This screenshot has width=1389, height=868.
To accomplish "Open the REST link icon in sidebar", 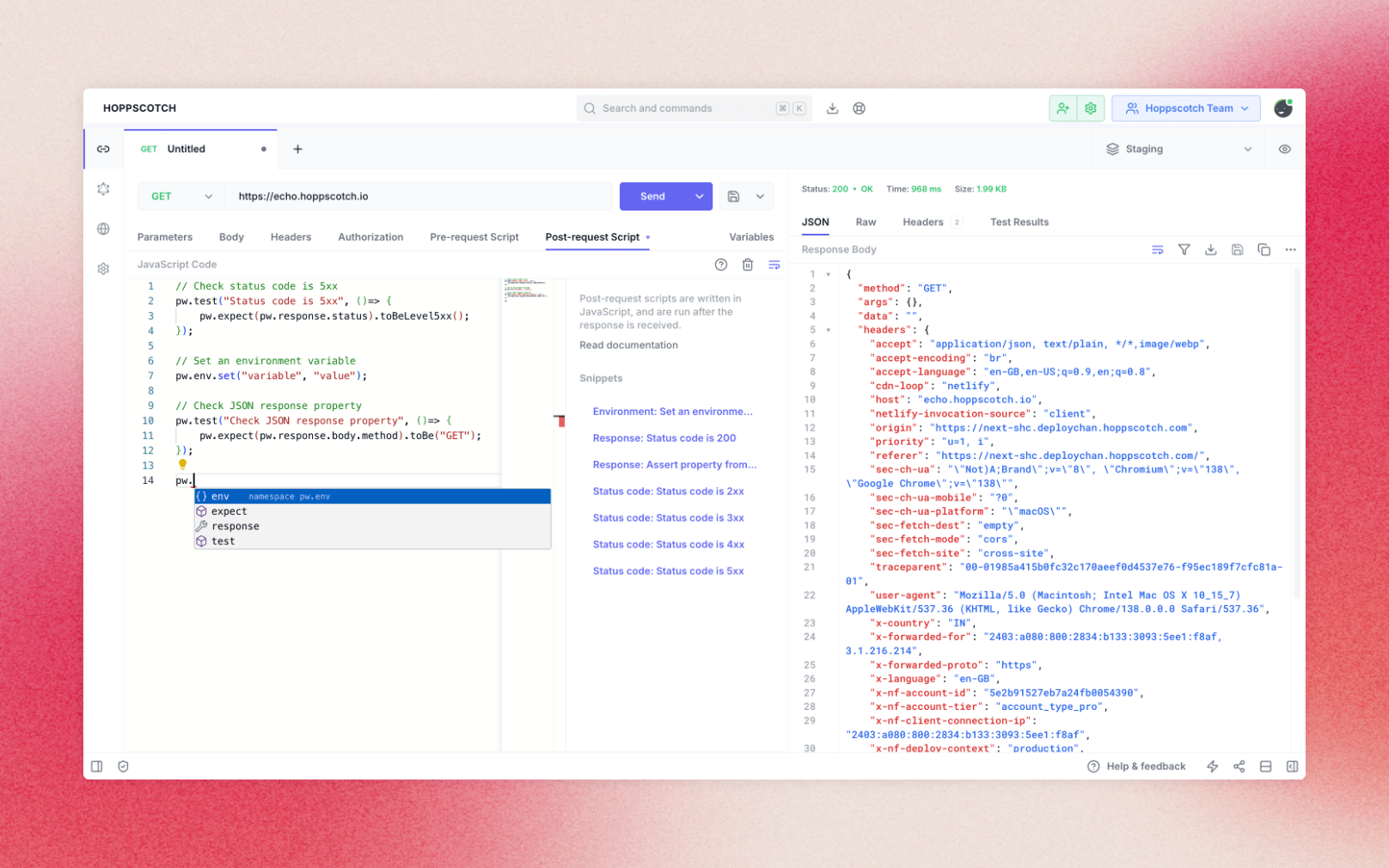I will [103, 149].
